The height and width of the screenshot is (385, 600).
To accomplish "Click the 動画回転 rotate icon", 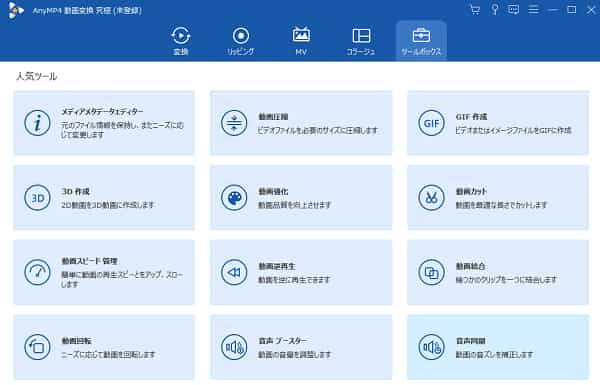I will pos(37,347).
